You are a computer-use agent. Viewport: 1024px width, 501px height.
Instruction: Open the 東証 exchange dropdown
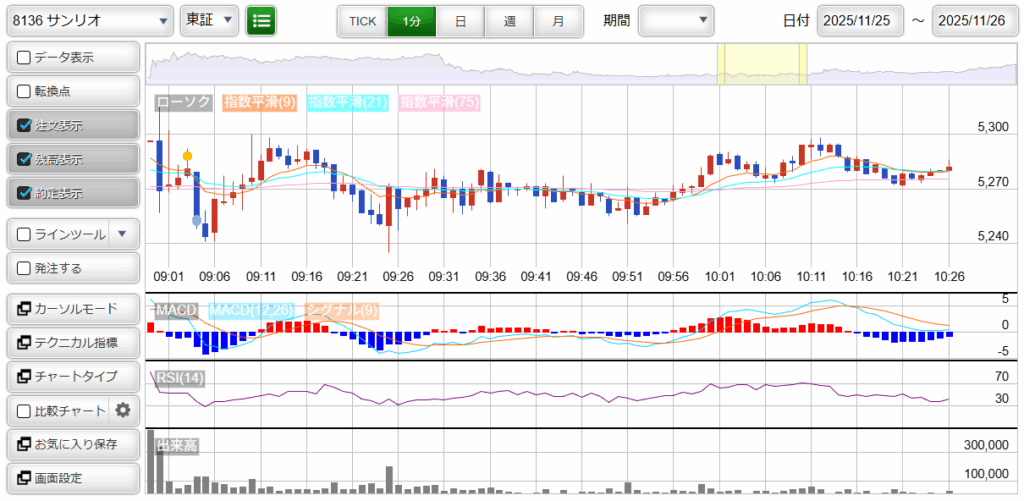point(209,20)
